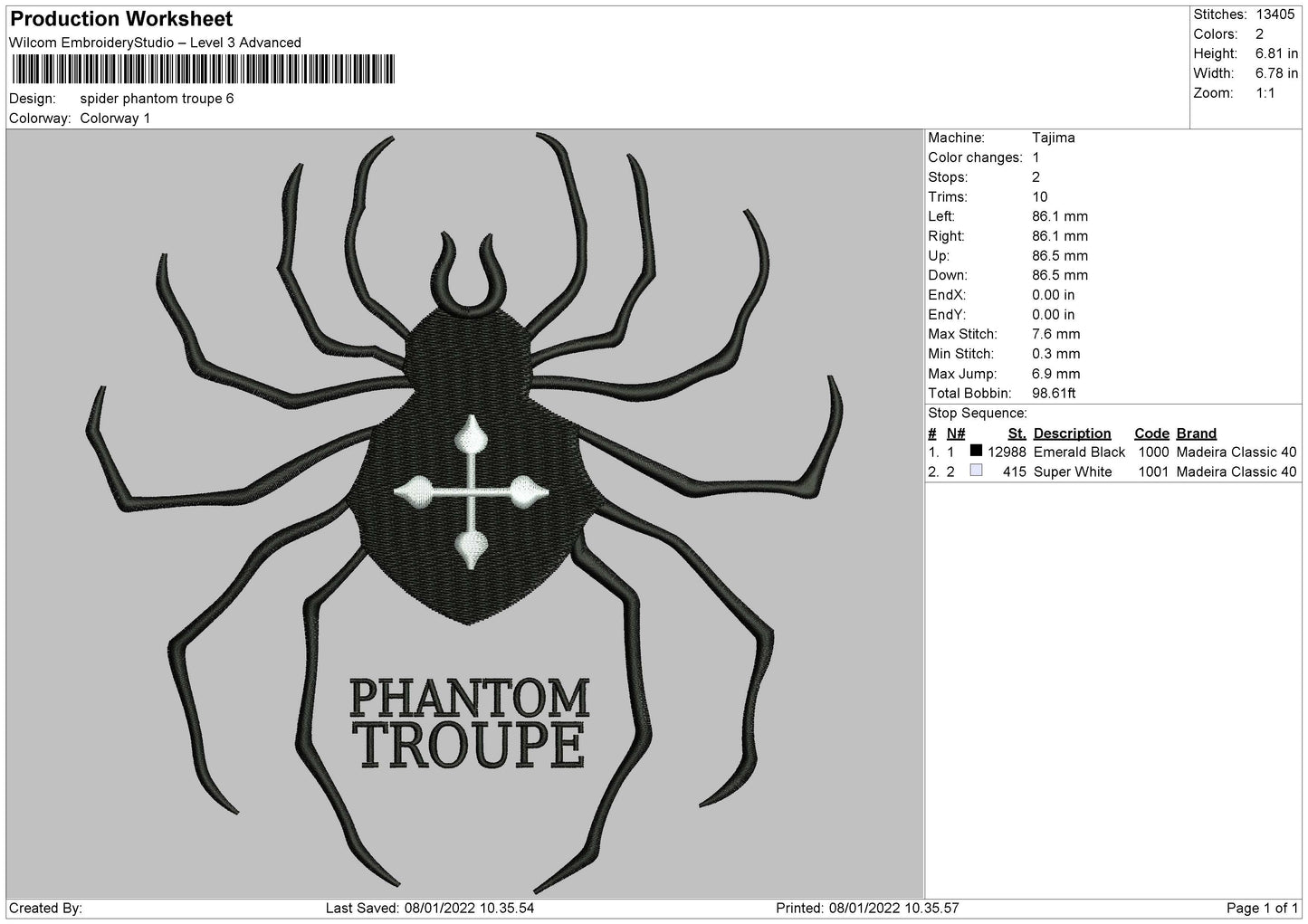
Task: Click the 'Page 1 of 1' footer text
Action: point(1262,909)
